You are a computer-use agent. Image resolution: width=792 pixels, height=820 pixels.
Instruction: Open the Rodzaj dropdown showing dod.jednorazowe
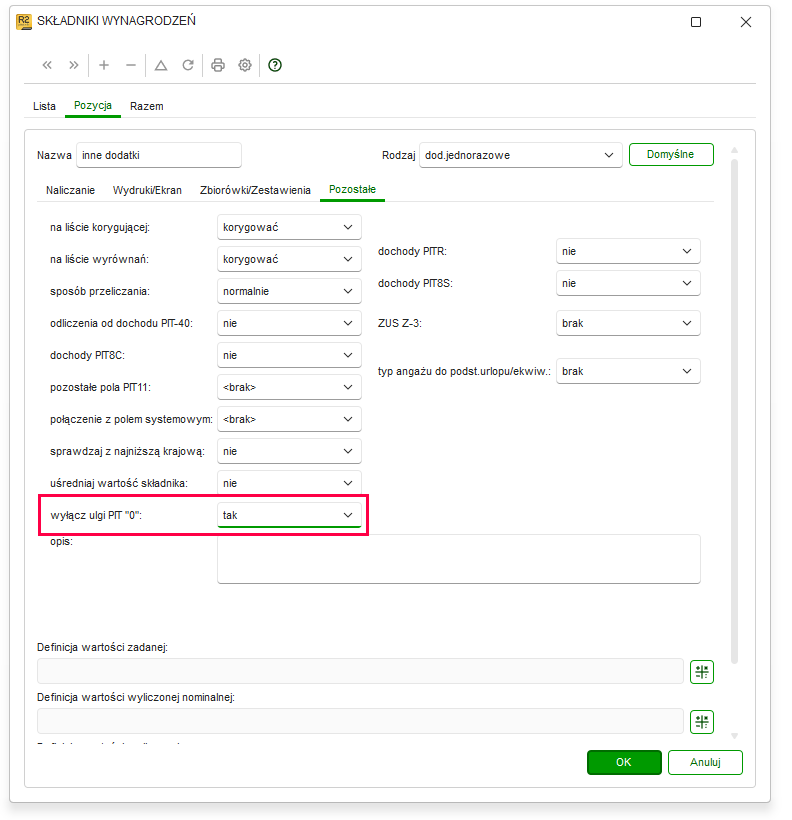tap(521, 155)
